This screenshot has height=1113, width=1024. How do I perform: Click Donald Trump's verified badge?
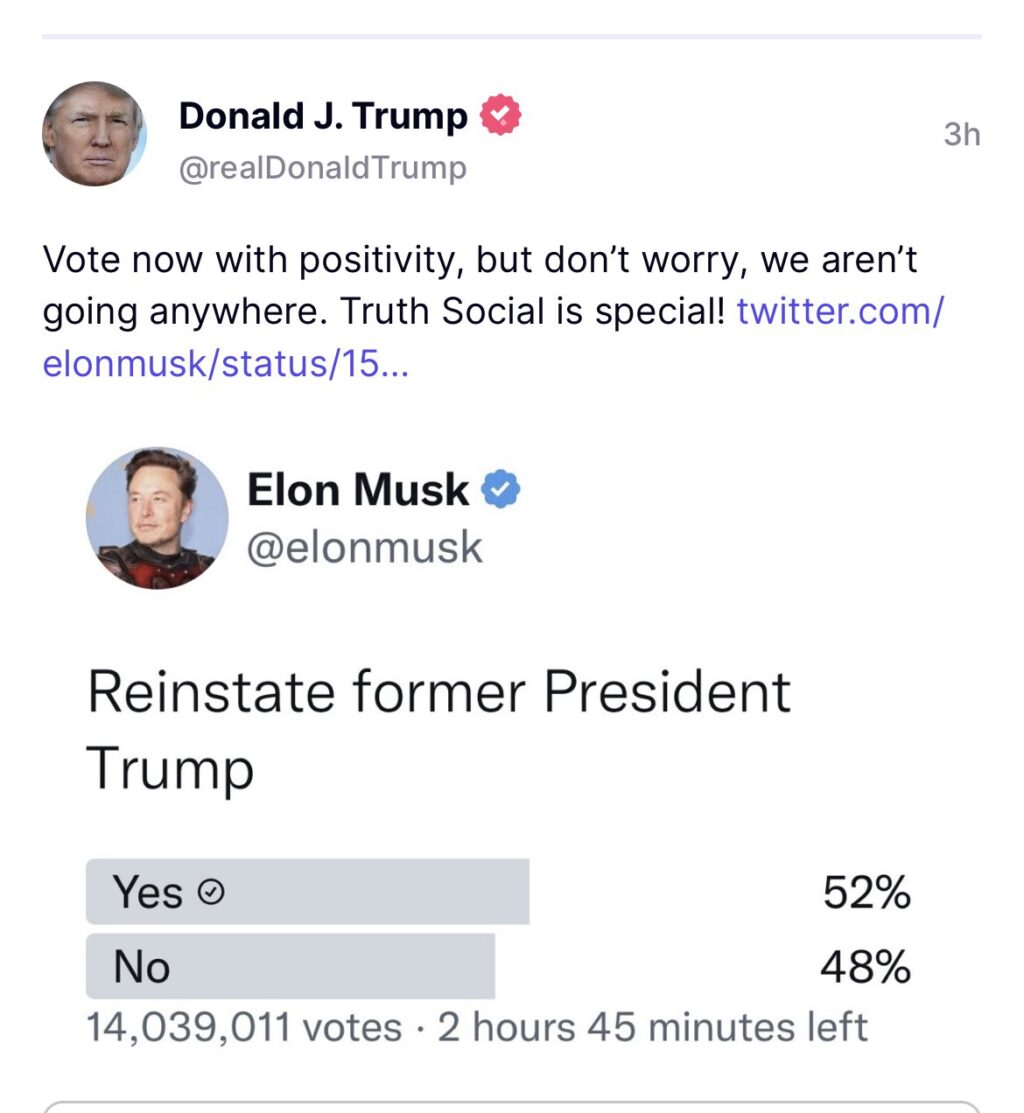499,114
